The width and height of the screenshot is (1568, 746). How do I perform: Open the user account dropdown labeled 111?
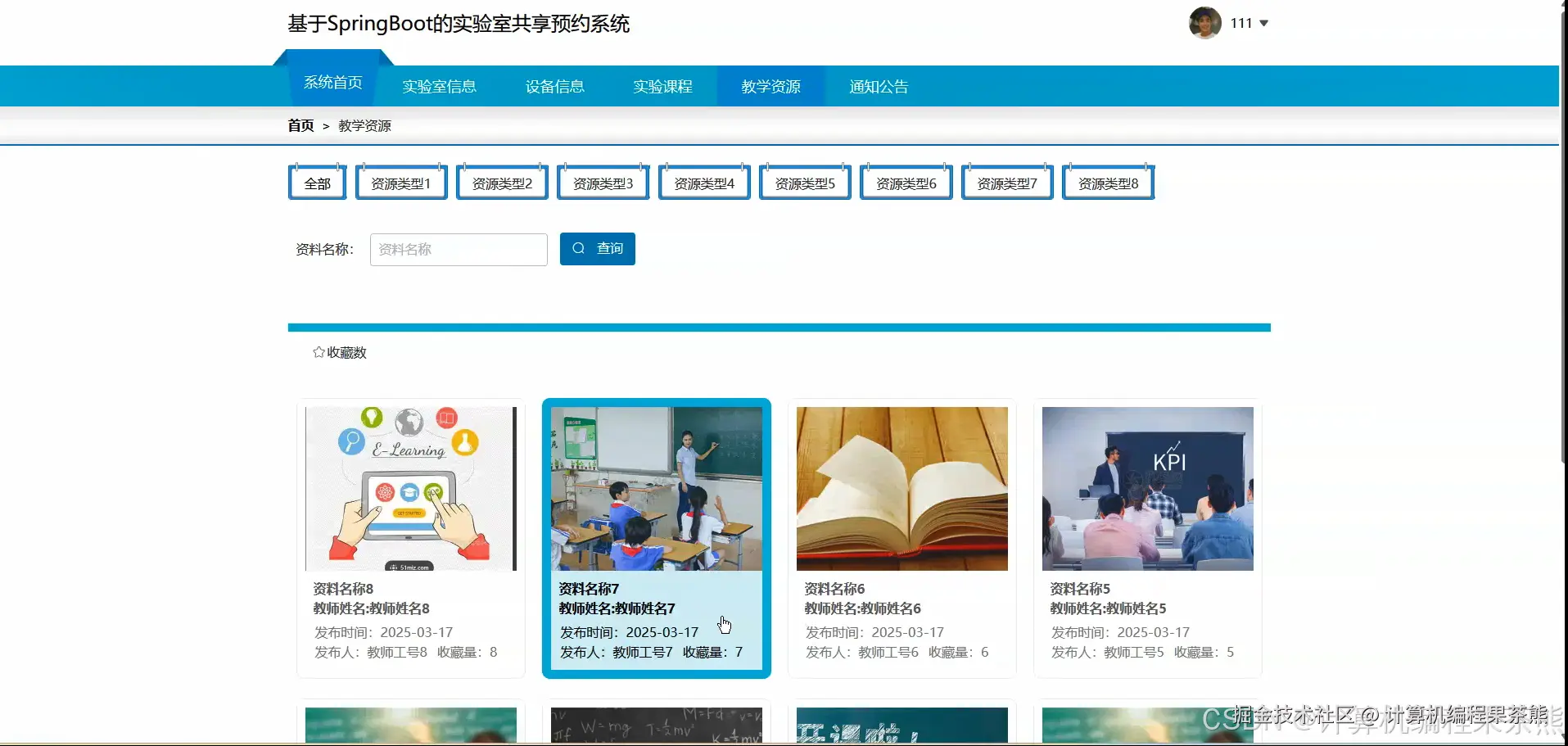click(x=1241, y=23)
